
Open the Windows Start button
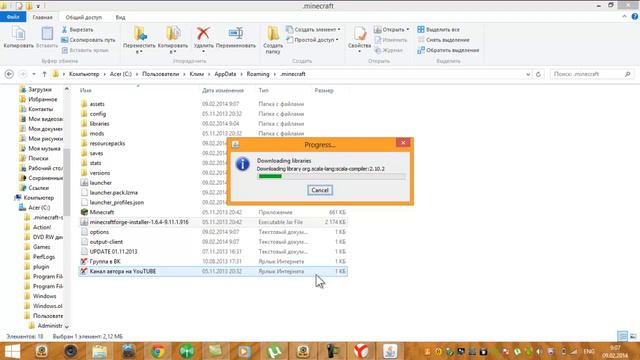point(12,351)
